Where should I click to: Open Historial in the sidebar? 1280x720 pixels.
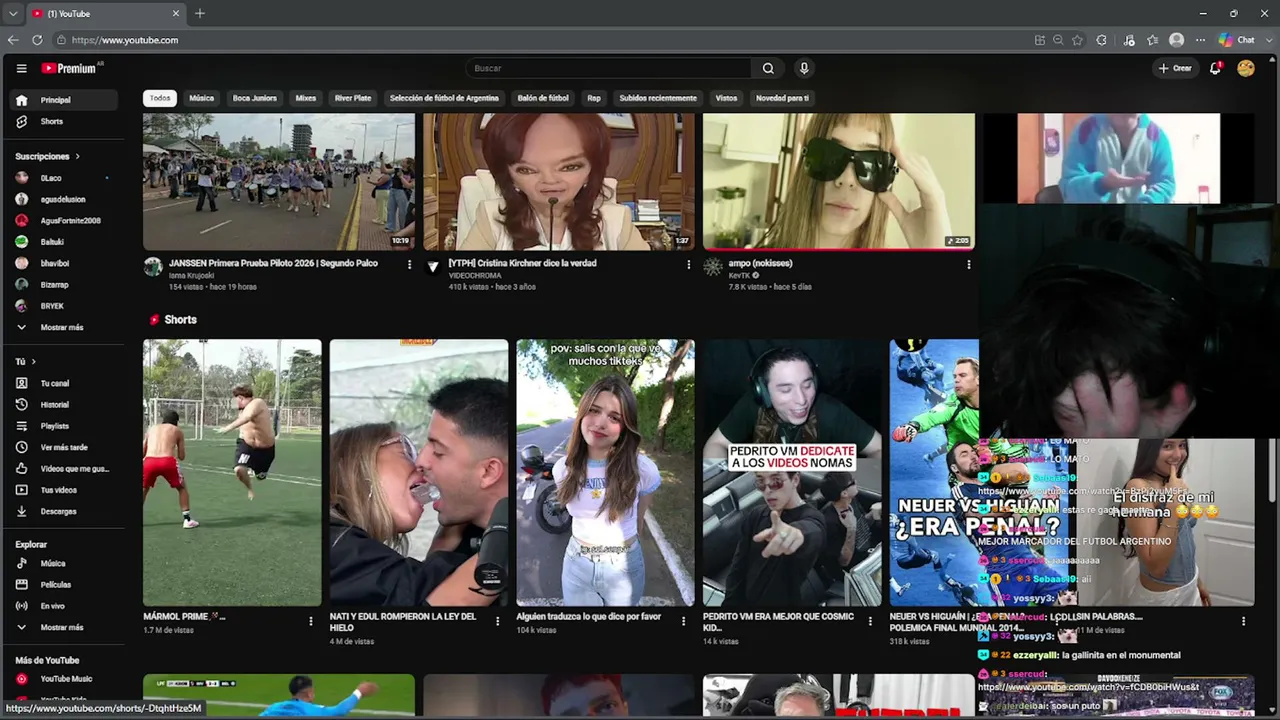click(62, 405)
